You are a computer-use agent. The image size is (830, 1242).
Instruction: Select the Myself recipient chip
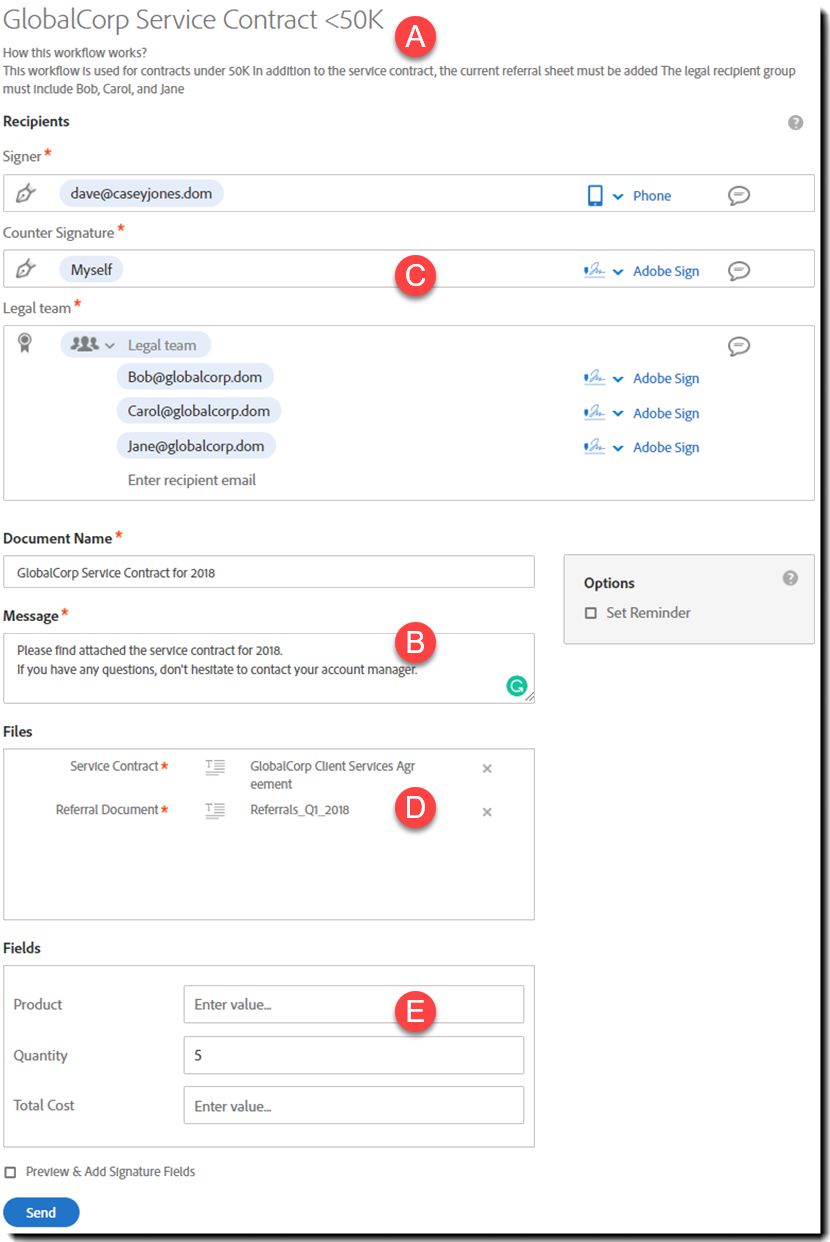pos(91,269)
